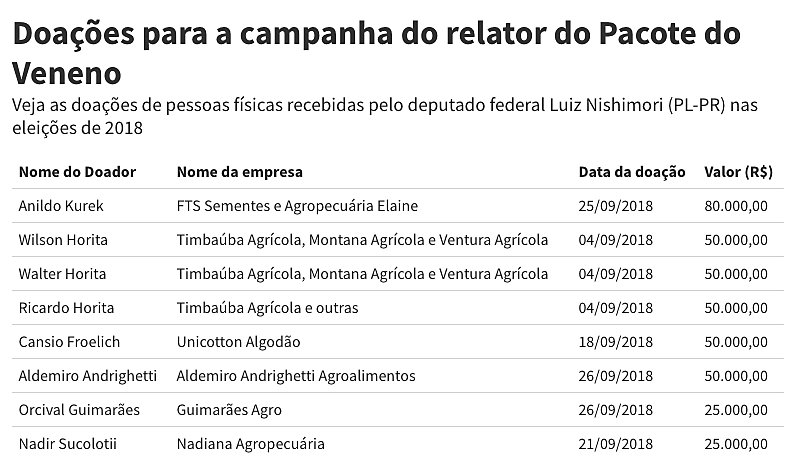Click 'Timbaúba Agrícola e outras' company cell
796x461 pixels.
[267, 308]
